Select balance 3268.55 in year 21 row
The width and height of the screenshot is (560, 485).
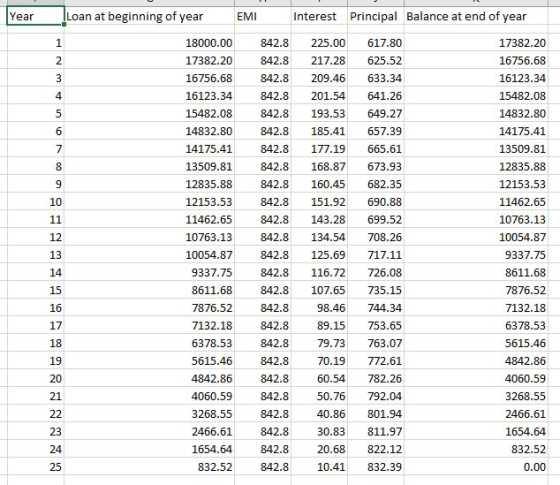pos(476,396)
